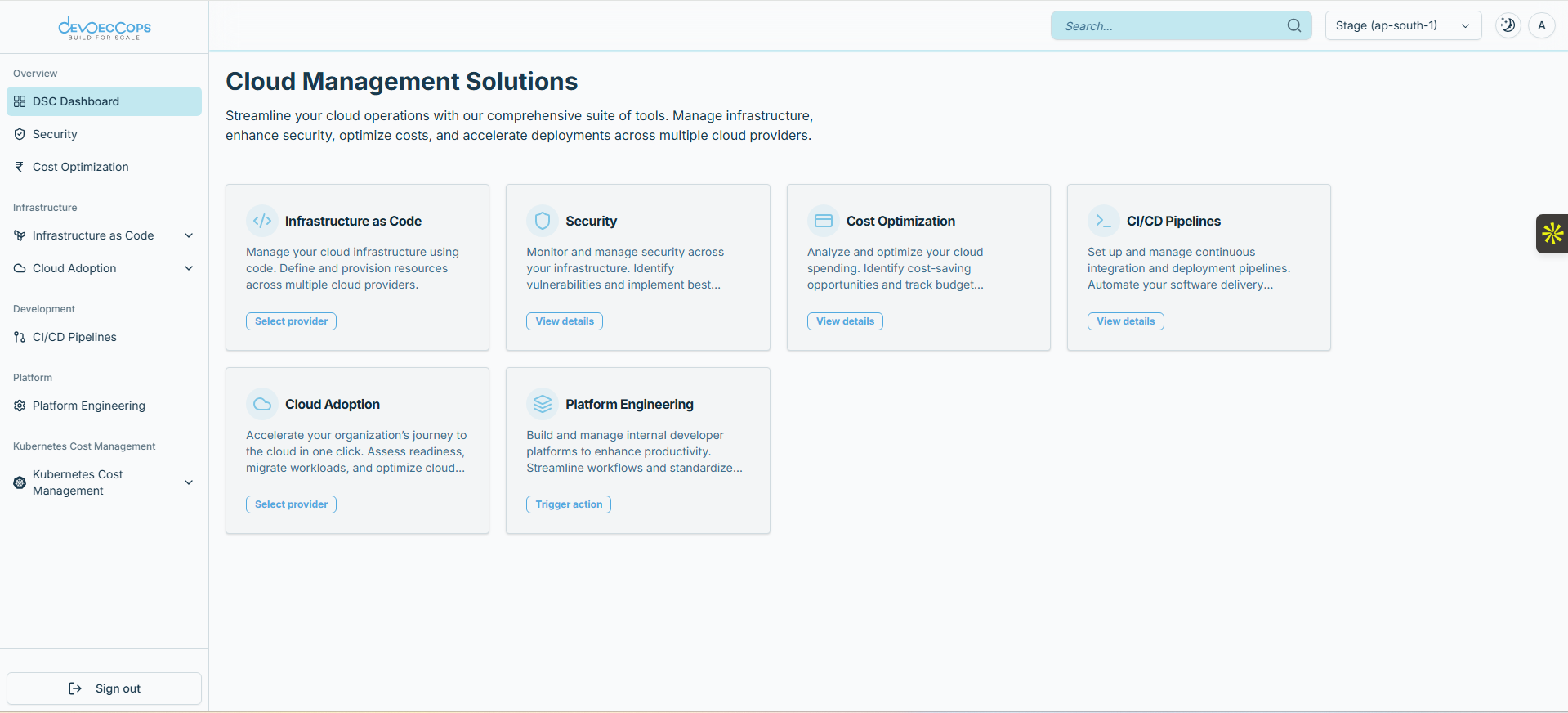Select CI/CD Pipelines in the sidebar

(x=74, y=337)
